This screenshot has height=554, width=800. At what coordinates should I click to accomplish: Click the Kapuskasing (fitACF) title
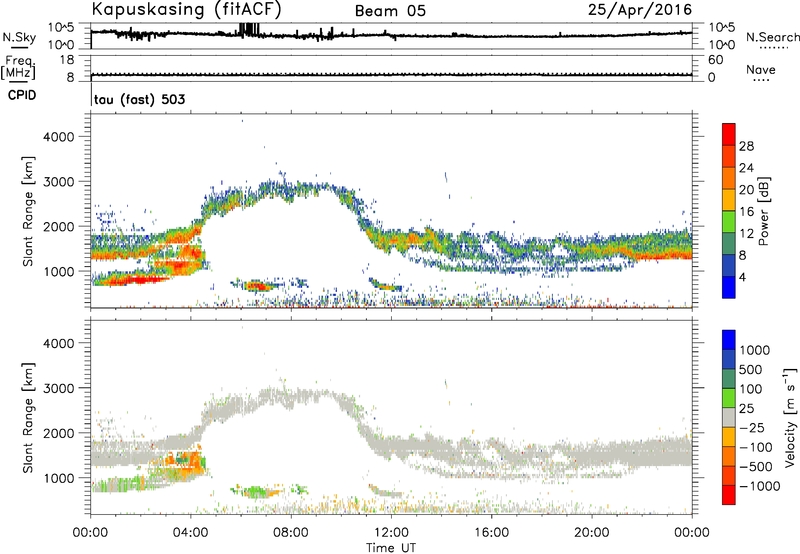pos(186,9)
